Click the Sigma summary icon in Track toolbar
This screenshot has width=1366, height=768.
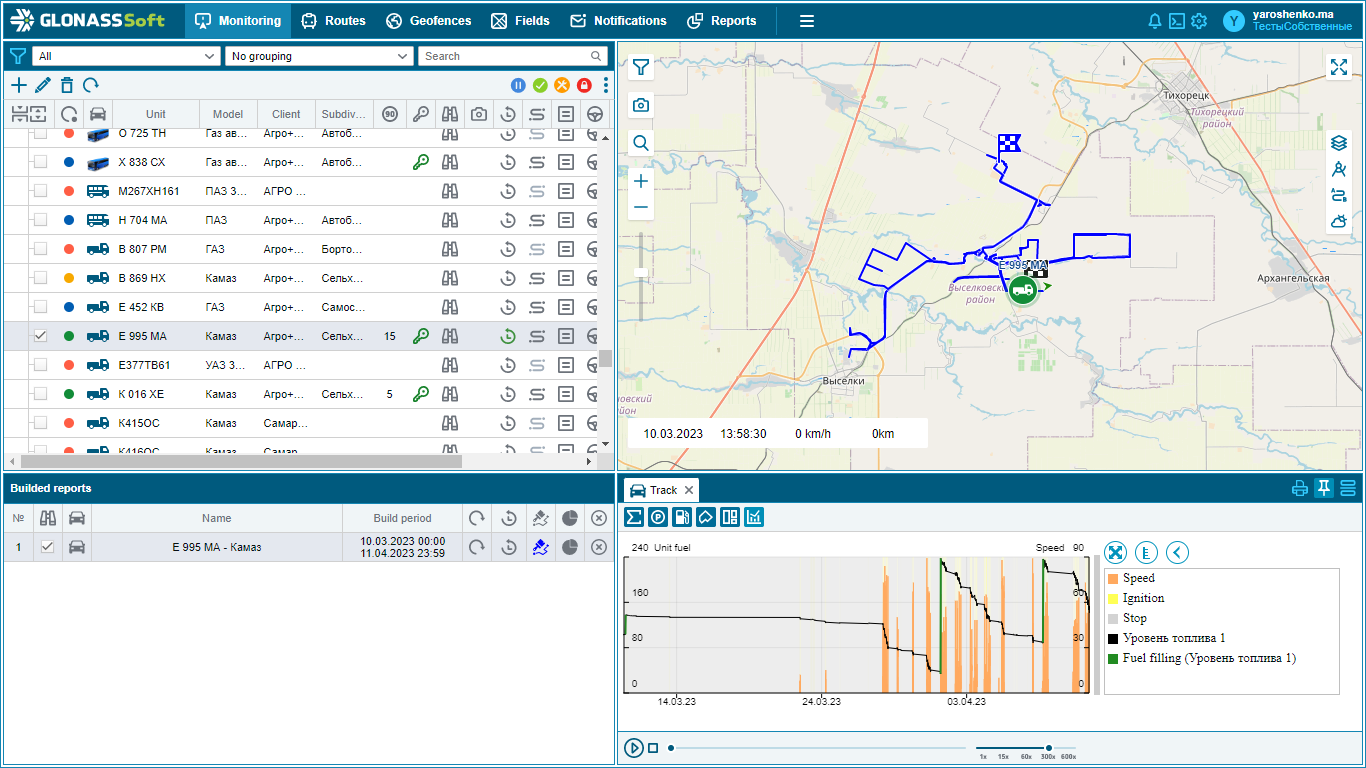coord(634,517)
